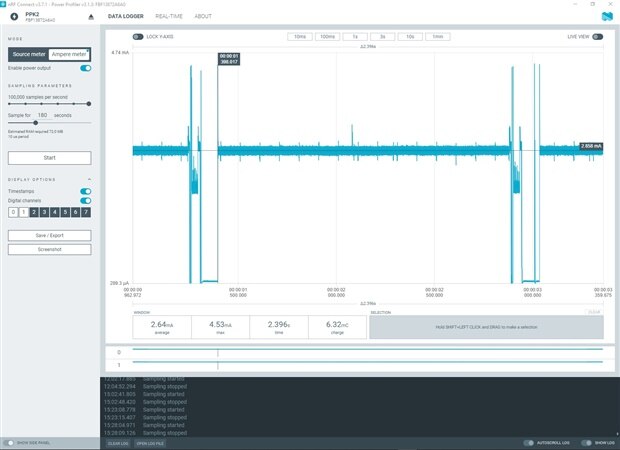Viewport: 620px width, 450px height.
Task: Click the Sample for seconds input field
Action: click(42, 115)
